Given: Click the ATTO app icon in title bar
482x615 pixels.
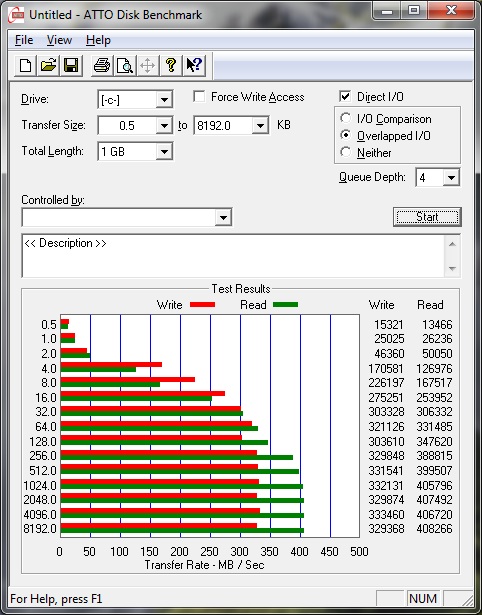Looking at the screenshot, I should pyautogui.click(x=18, y=15).
